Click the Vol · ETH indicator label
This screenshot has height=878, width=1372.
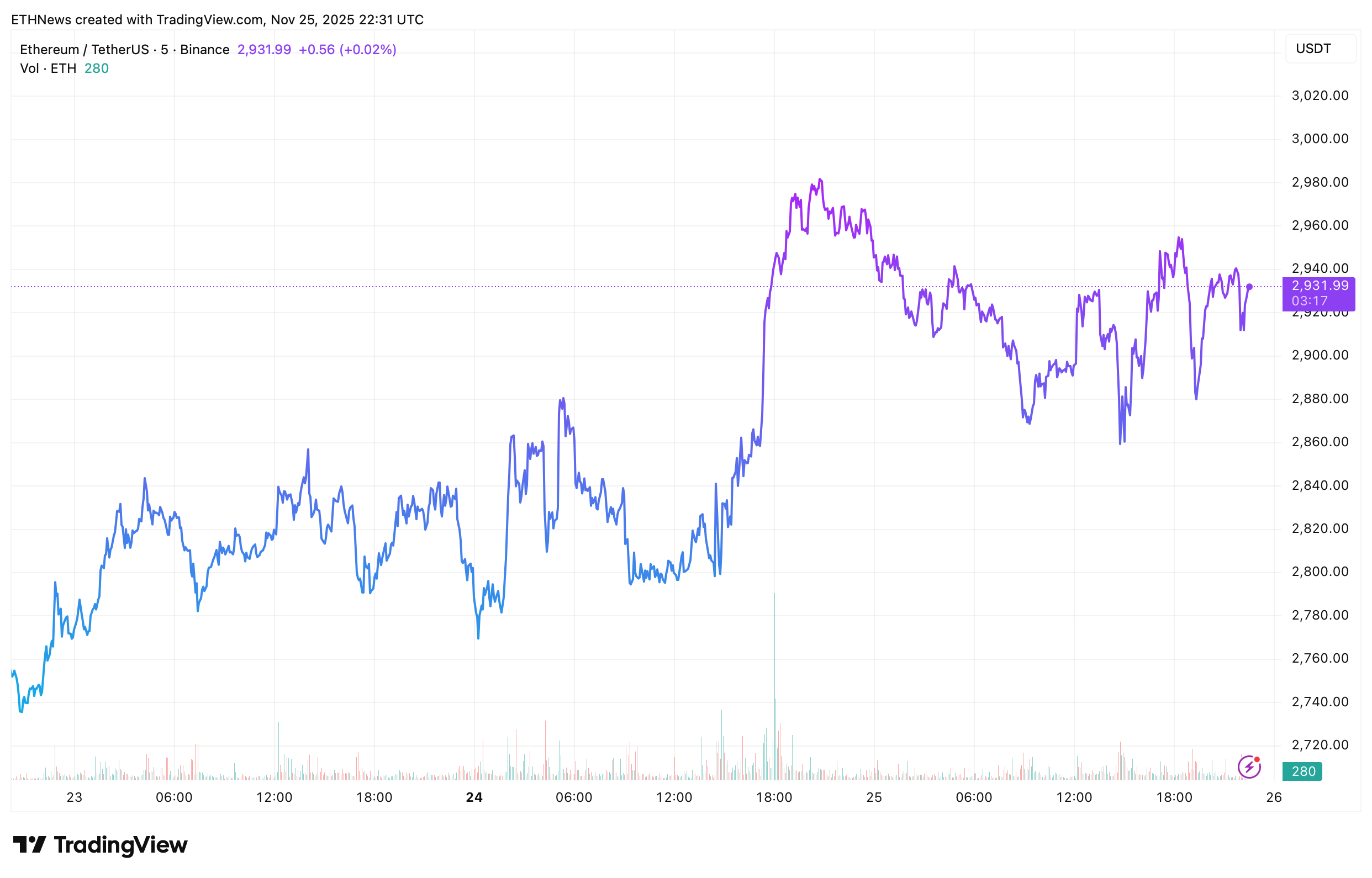tap(48, 68)
